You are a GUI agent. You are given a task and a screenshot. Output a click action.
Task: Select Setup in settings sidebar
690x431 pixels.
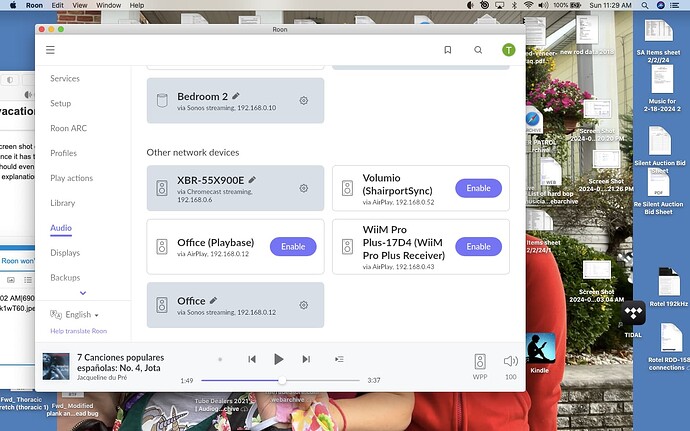tap(60, 103)
